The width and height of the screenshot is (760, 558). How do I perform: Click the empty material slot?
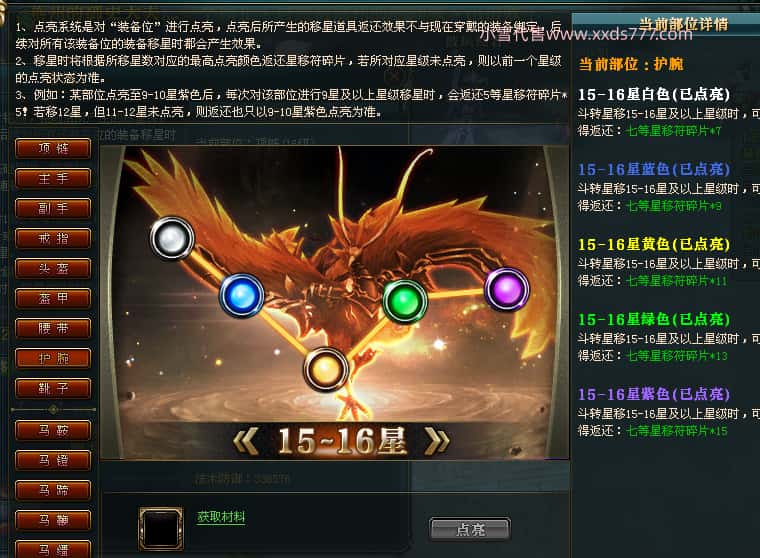click(161, 528)
